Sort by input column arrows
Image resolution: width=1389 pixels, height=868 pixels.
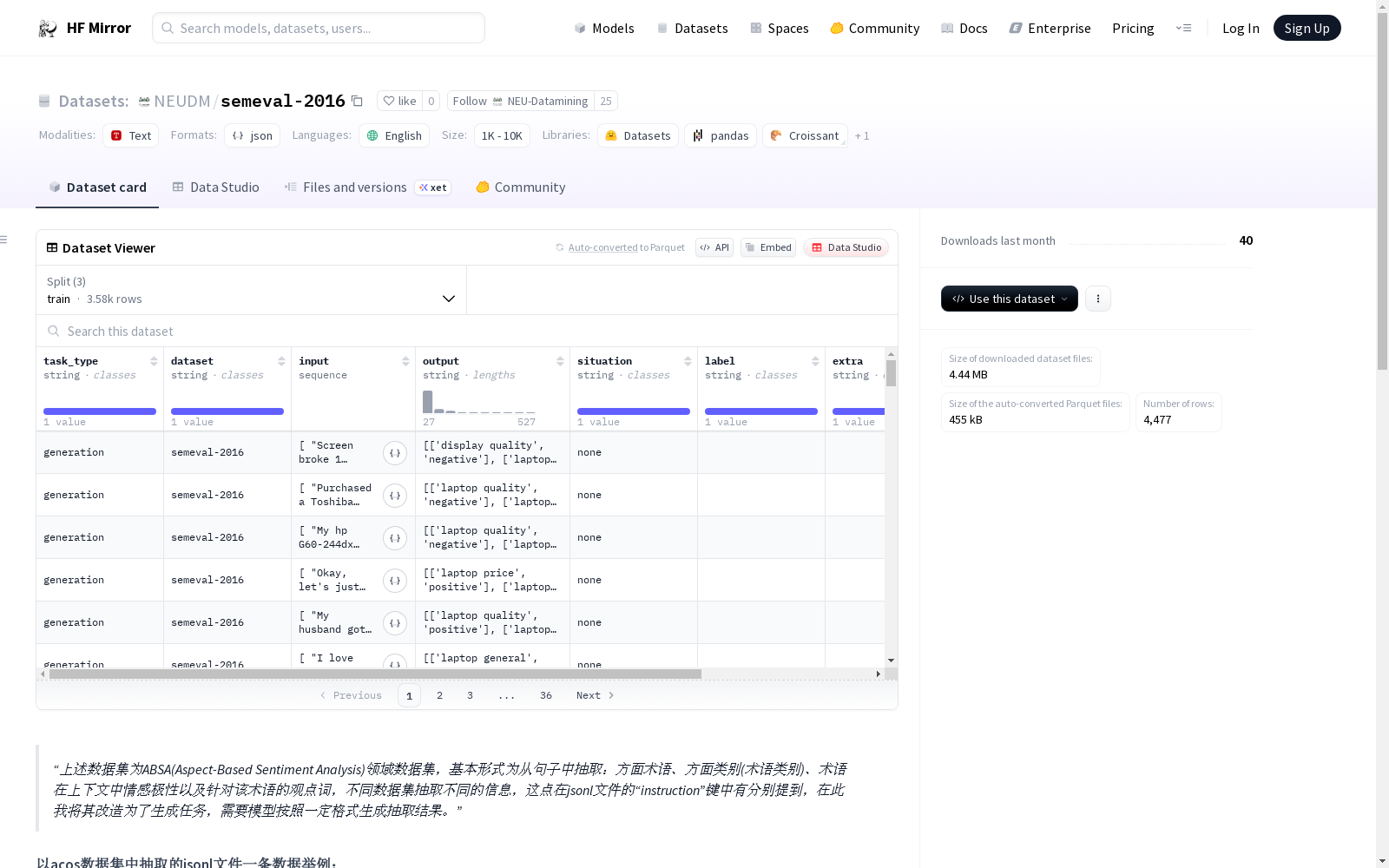[405, 361]
